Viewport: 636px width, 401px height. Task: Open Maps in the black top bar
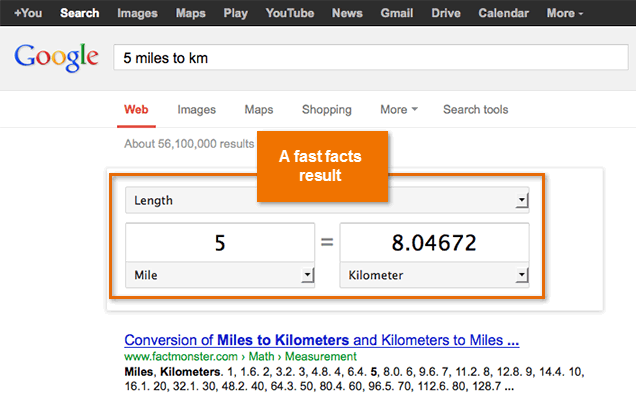click(191, 13)
